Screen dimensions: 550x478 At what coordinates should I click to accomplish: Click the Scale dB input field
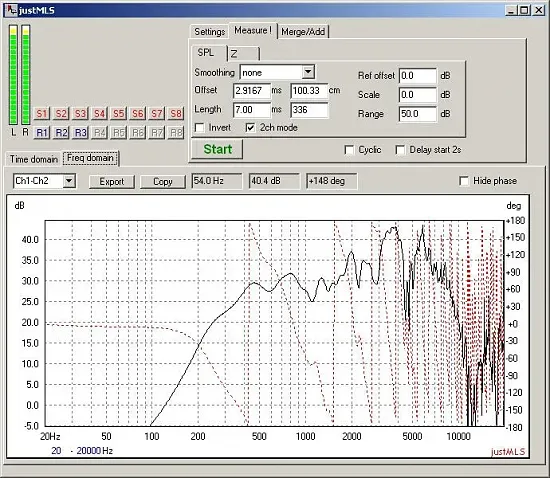[418, 95]
